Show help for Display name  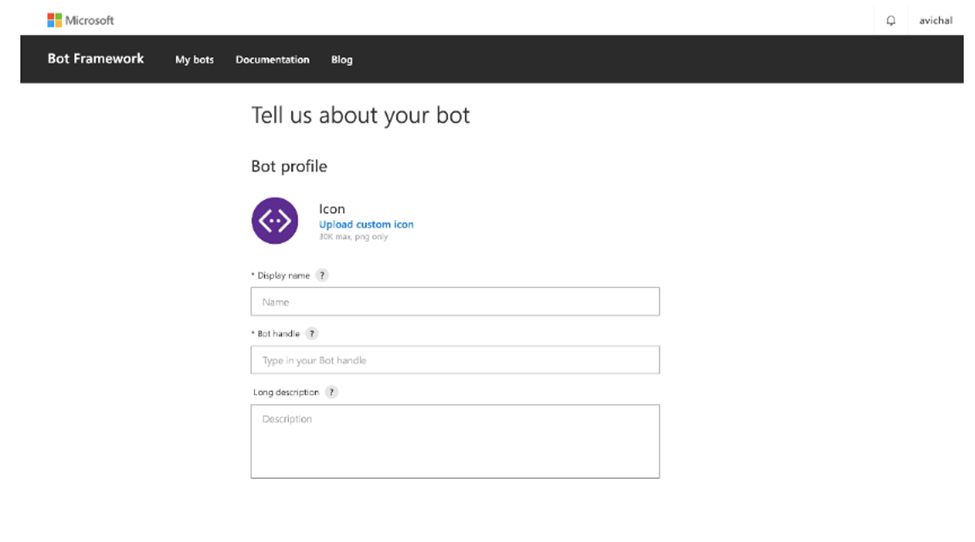coord(322,275)
